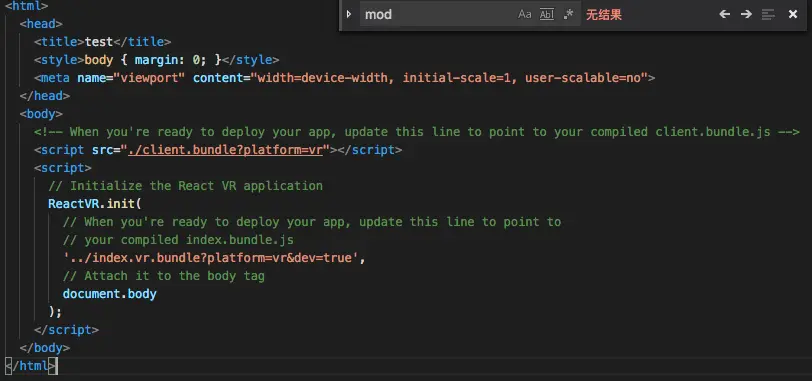Click the ReactVR.init( call

95,204
